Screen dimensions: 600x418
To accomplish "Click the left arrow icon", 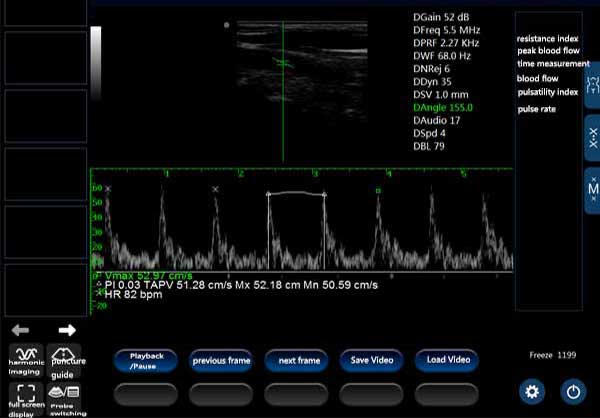I will click(21, 330).
